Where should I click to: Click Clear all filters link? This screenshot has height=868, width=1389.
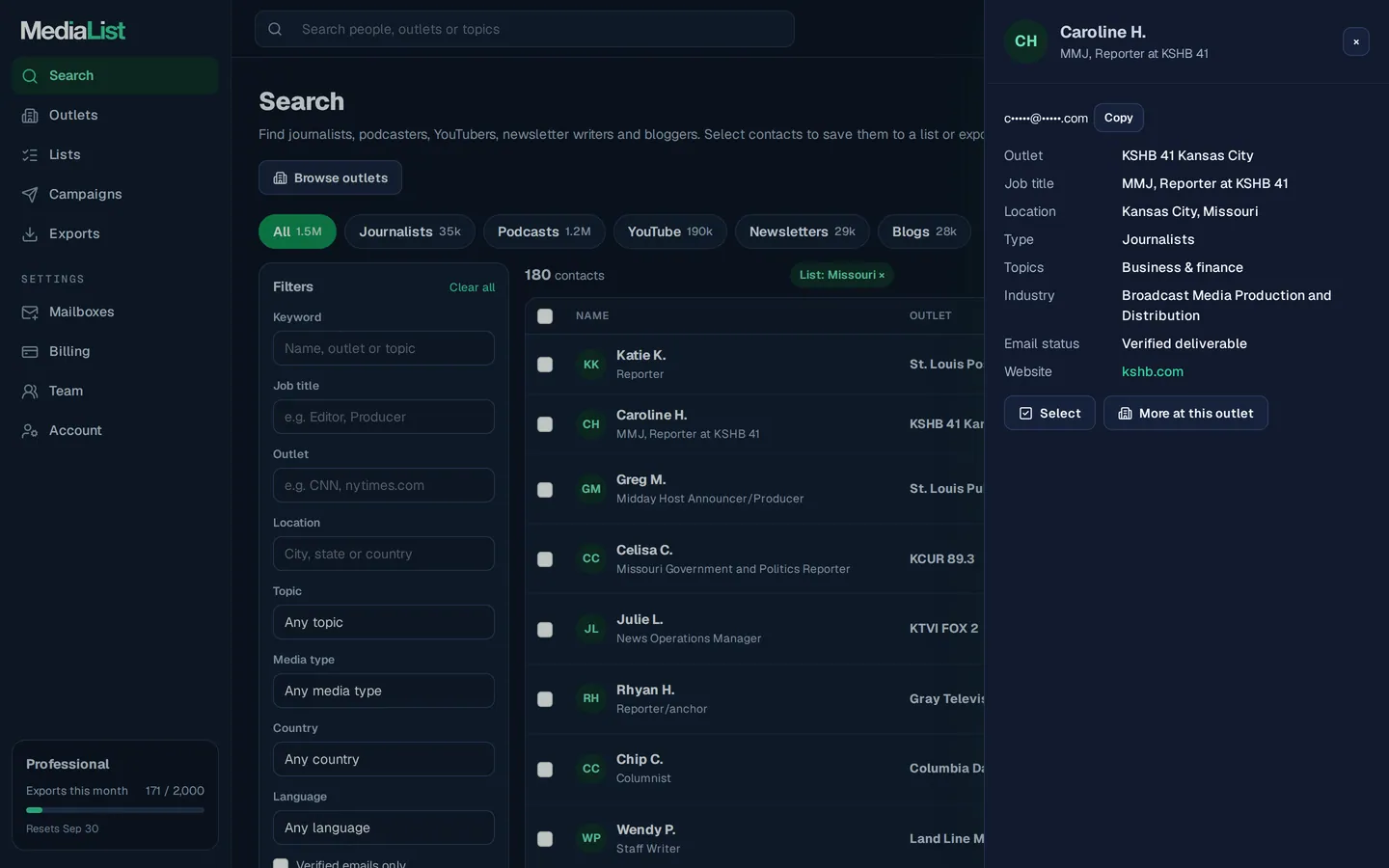[x=472, y=287]
